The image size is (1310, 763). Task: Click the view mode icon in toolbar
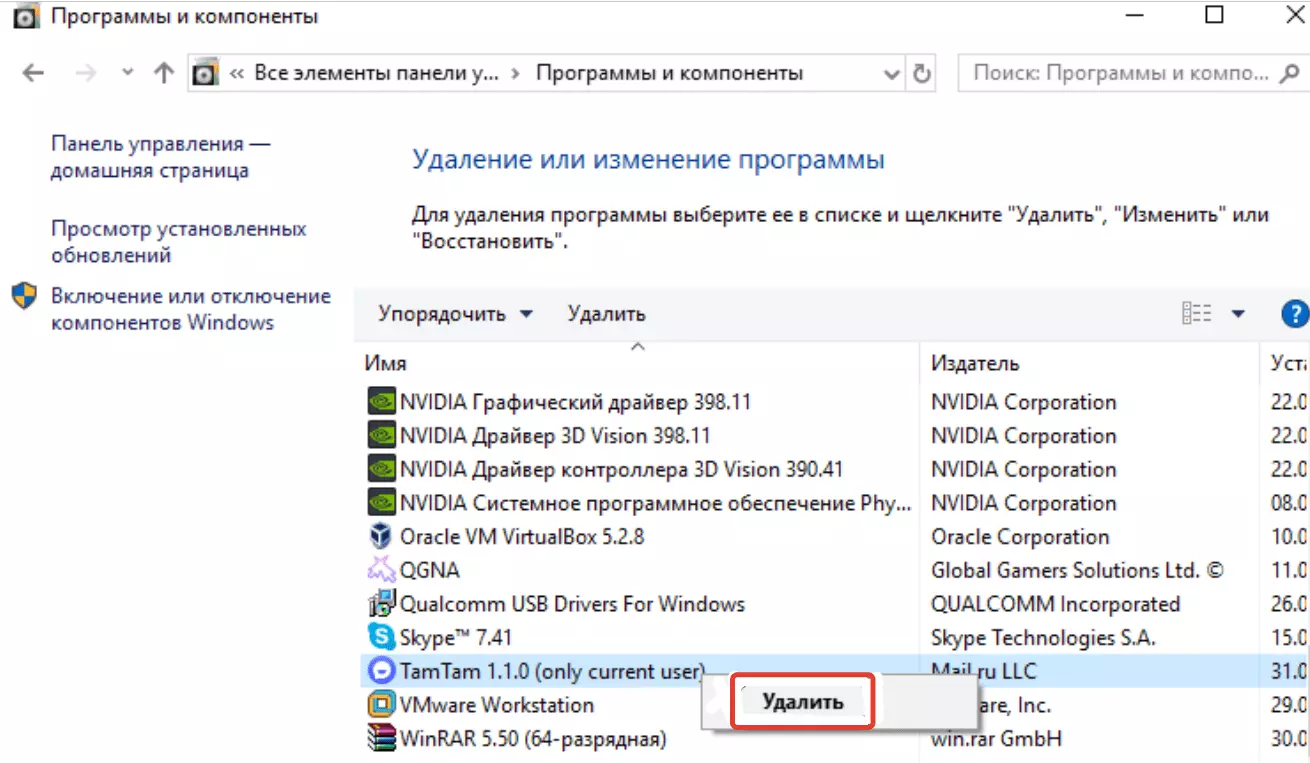1197,313
